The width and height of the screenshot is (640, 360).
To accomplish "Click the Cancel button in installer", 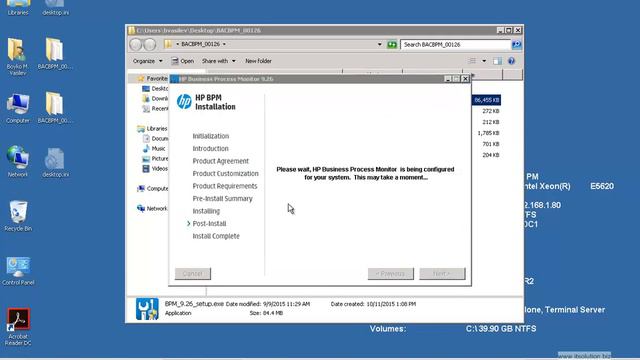I will pos(193,273).
